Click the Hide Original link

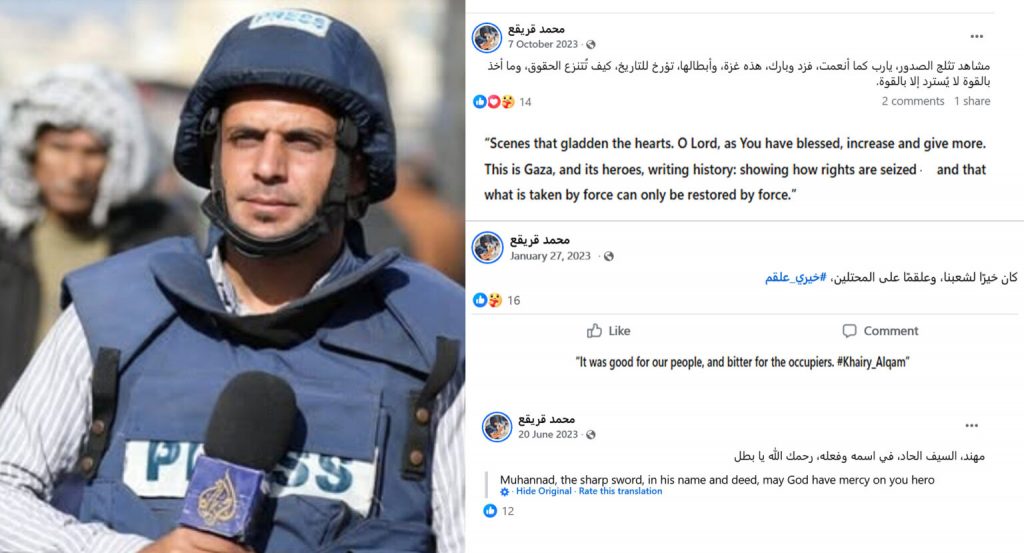543,491
